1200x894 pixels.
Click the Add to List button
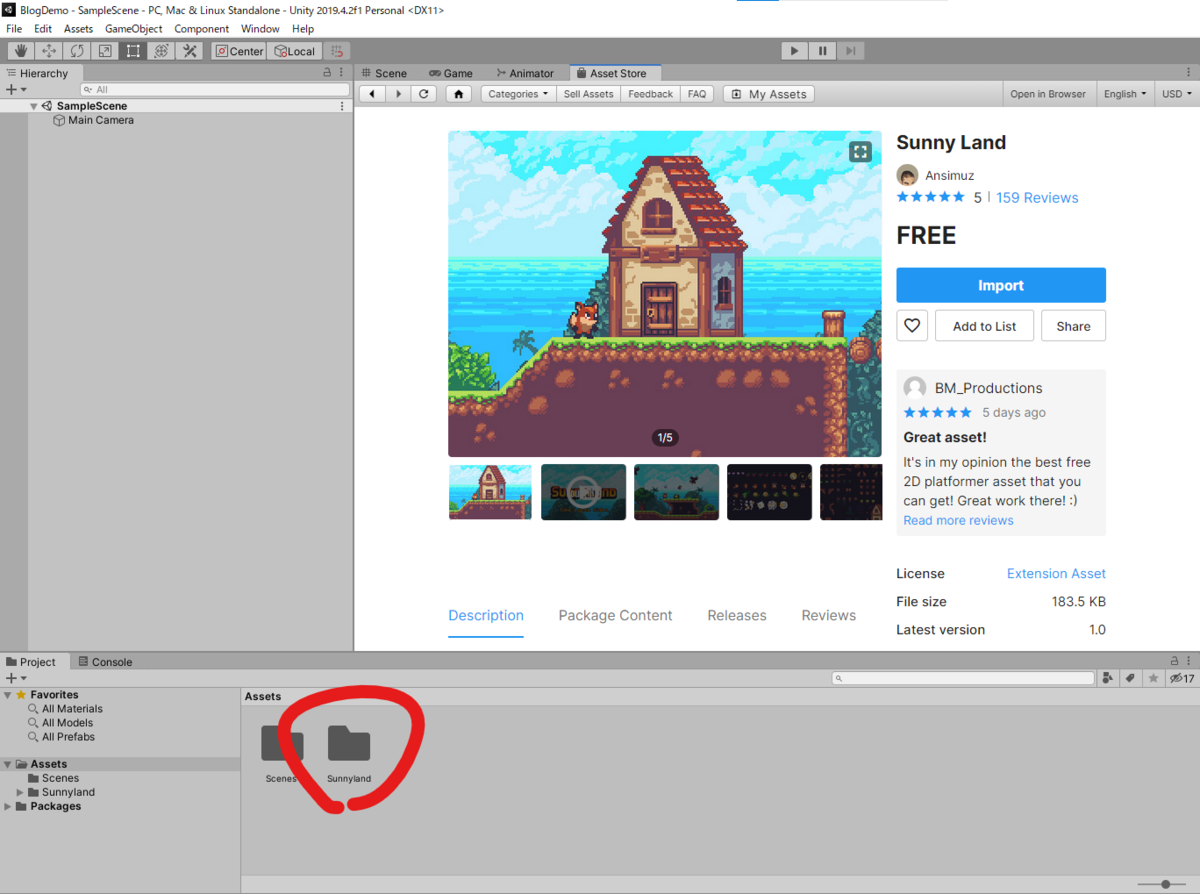pyautogui.click(x=984, y=326)
